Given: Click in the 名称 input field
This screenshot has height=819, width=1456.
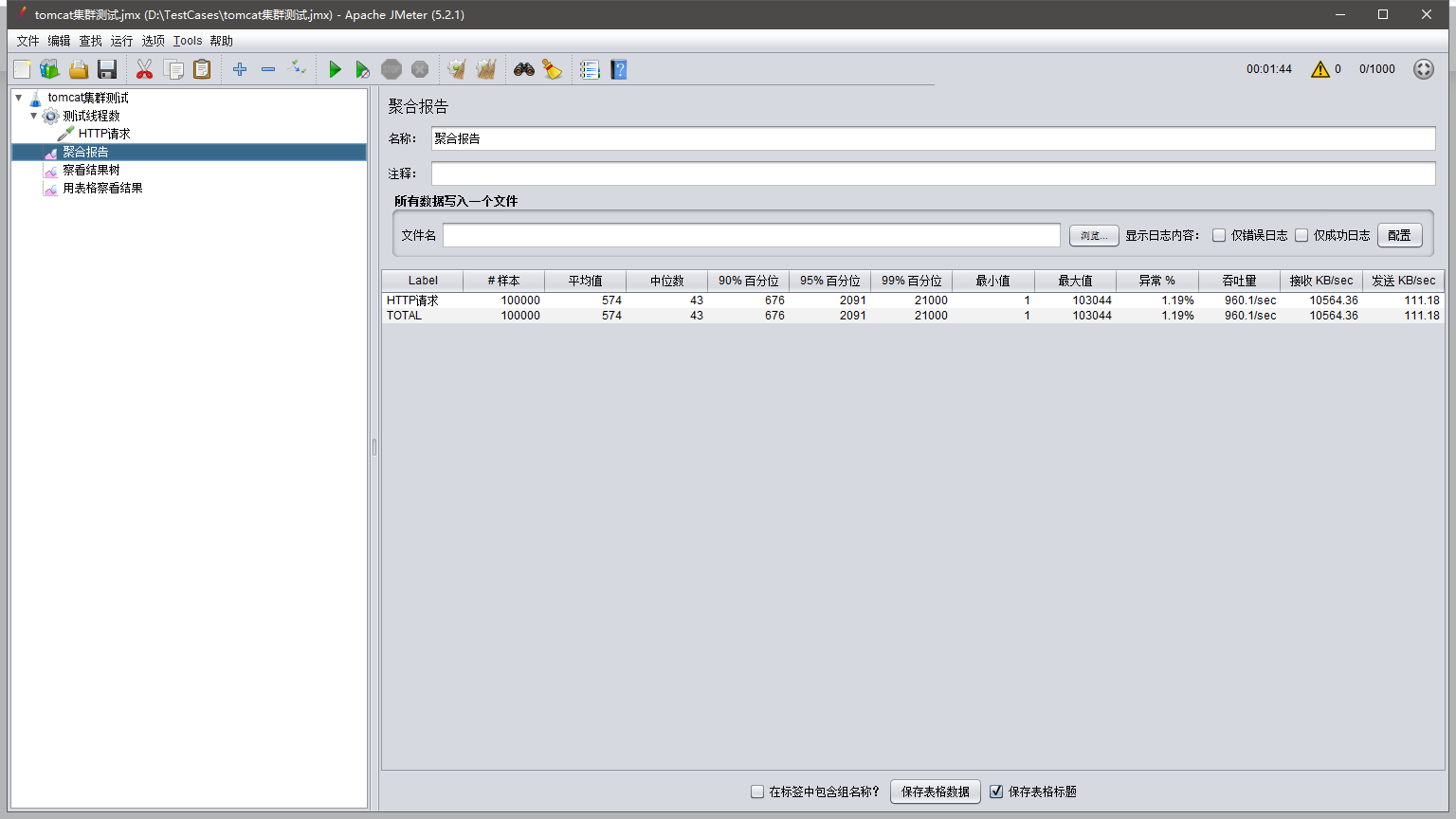Looking at the screenshot, I should click(x=933, y=138).
